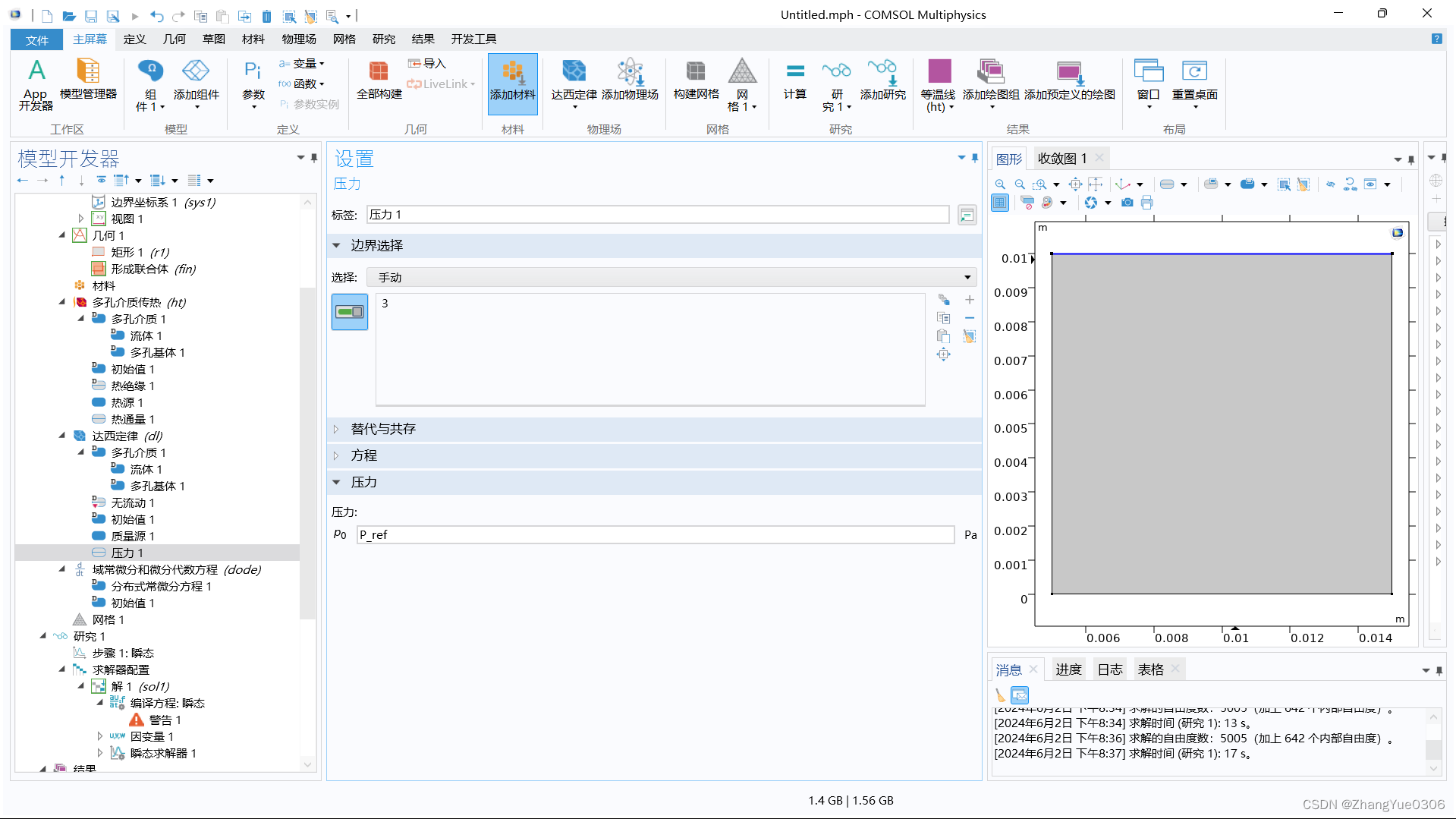Click 全部构建 to build all geometry
This screenshot has width=1456, height=819.
click(379, 78)
